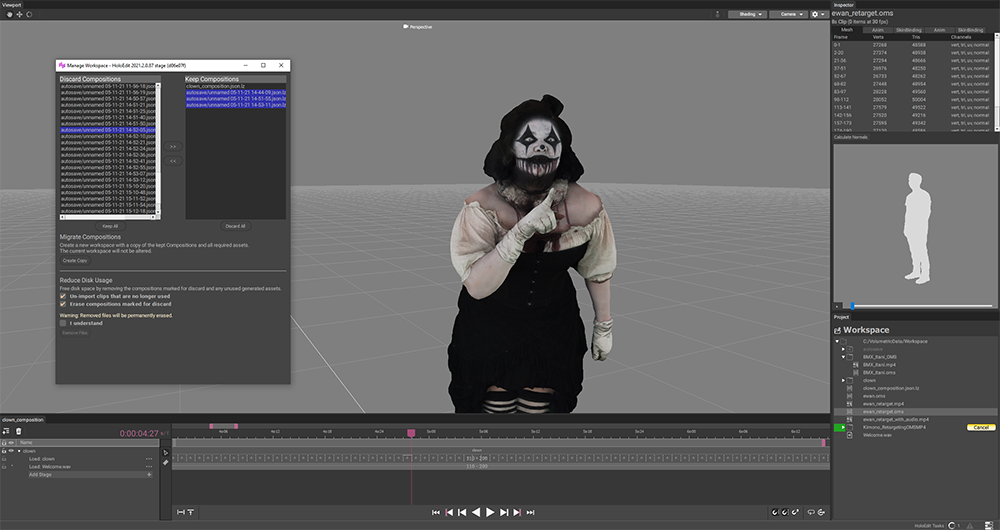Toggle visibility eye of clown track
The image size is (1000, 530).
11,451
